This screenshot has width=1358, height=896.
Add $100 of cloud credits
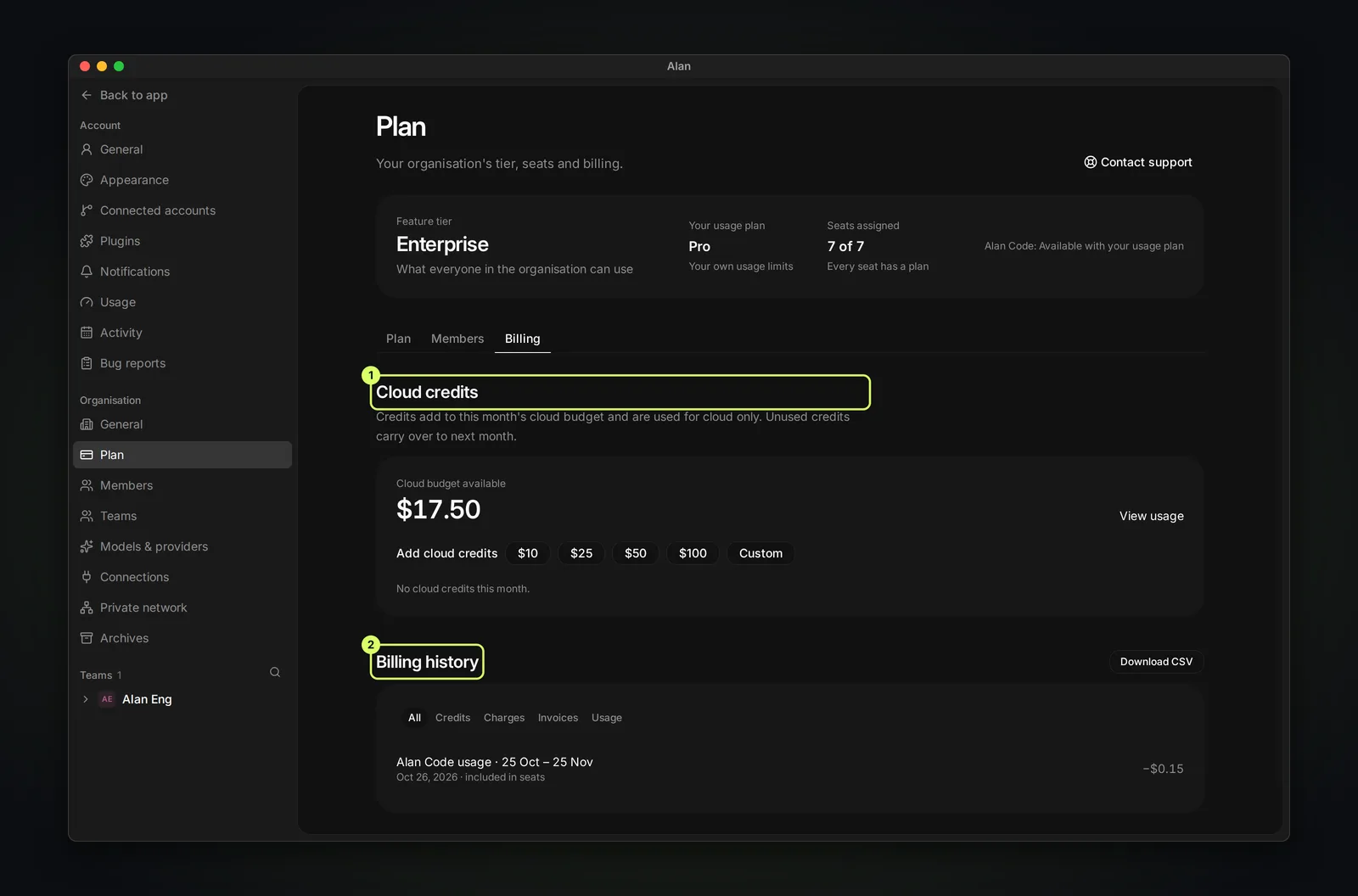click(x=693, y=553)
